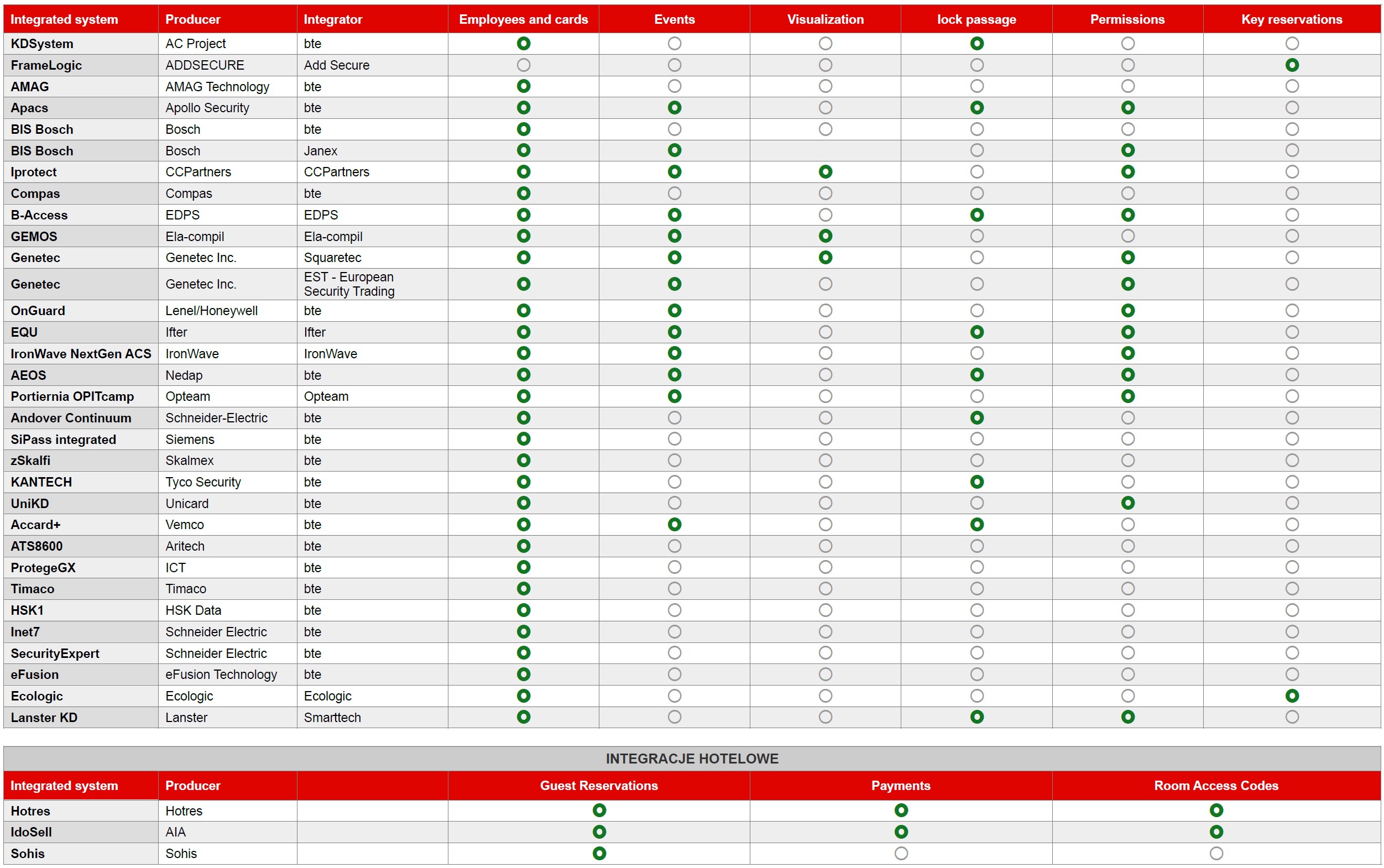This screenshot has height=868, width=1384.
Task: Click the filled Employees and cards marker for KDSystem
Action: pos(524,43)
